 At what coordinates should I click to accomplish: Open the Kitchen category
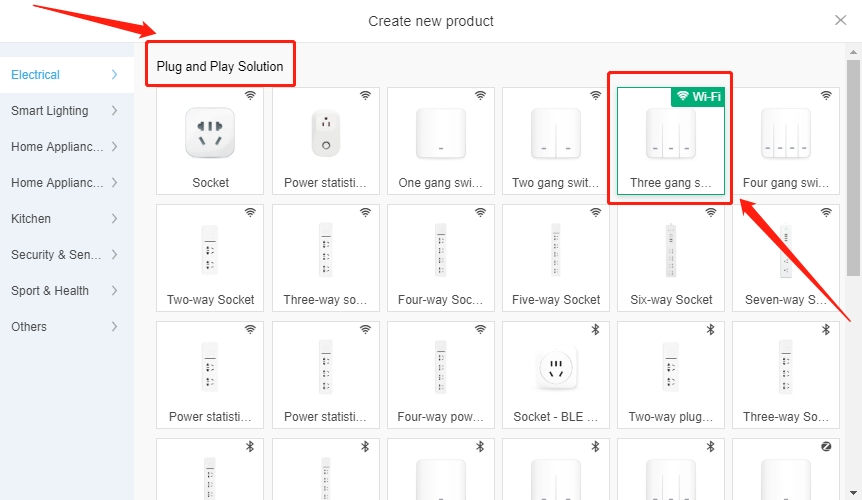pyautogui.click(x=67, y=219)
